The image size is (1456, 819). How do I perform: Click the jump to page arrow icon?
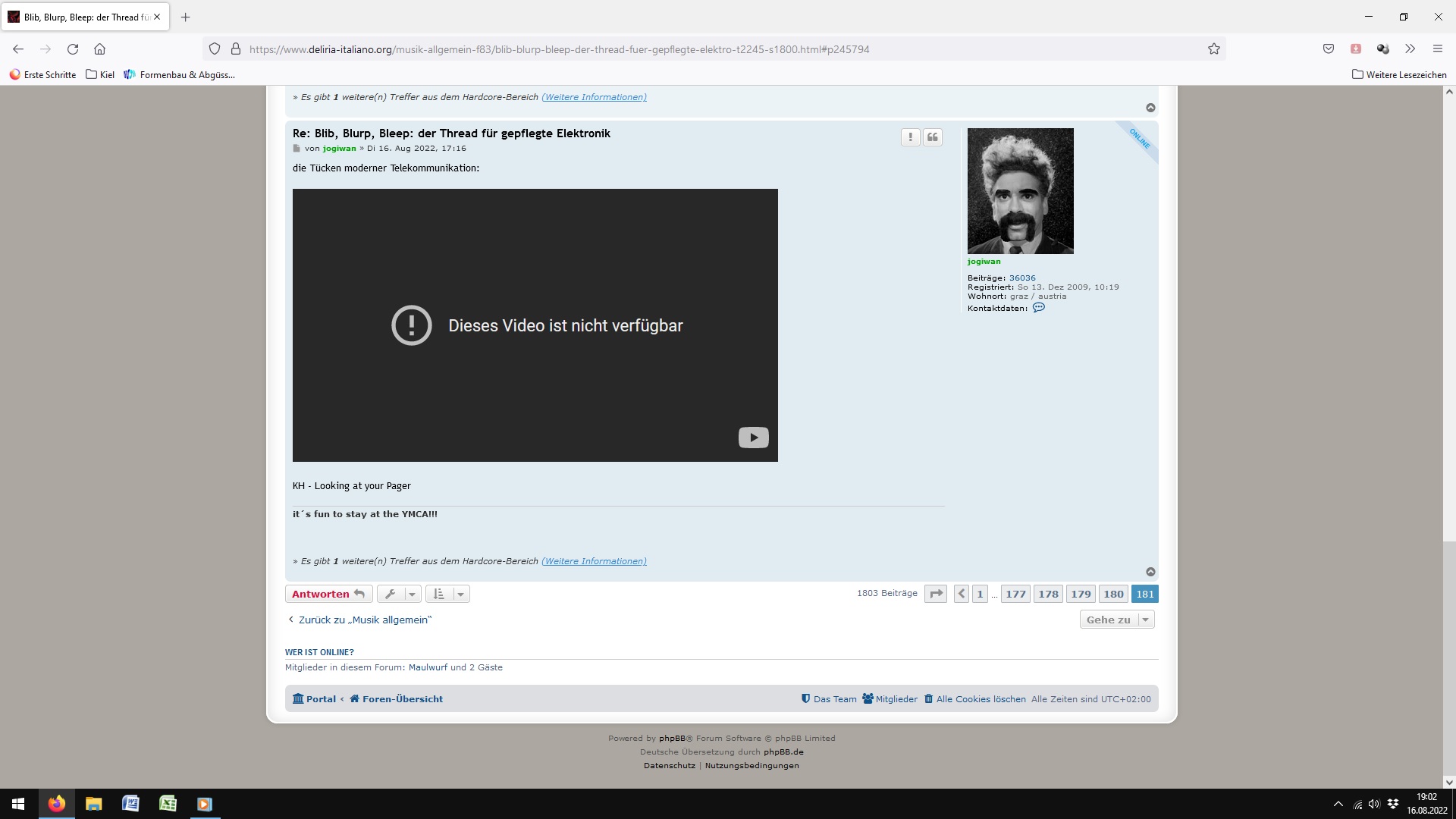(x=936, y=594)
